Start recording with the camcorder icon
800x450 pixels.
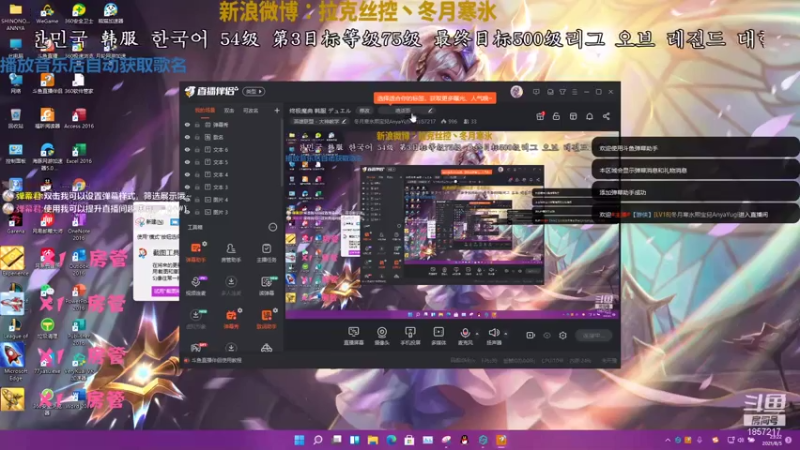click(531, 335)
